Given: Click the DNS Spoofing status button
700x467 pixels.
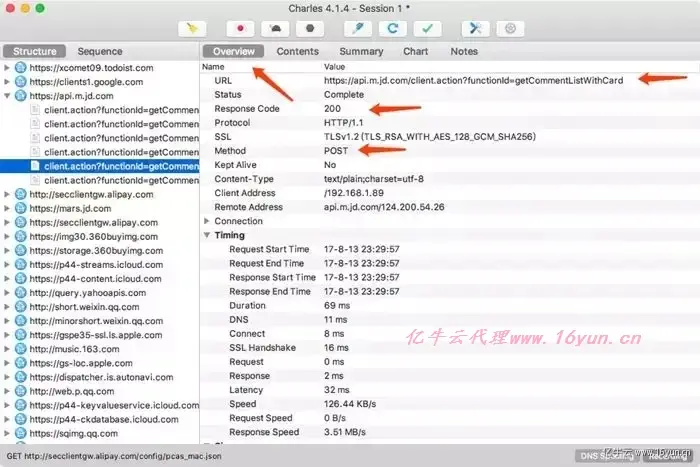Looking at the screenshot, I should [607, 456].
